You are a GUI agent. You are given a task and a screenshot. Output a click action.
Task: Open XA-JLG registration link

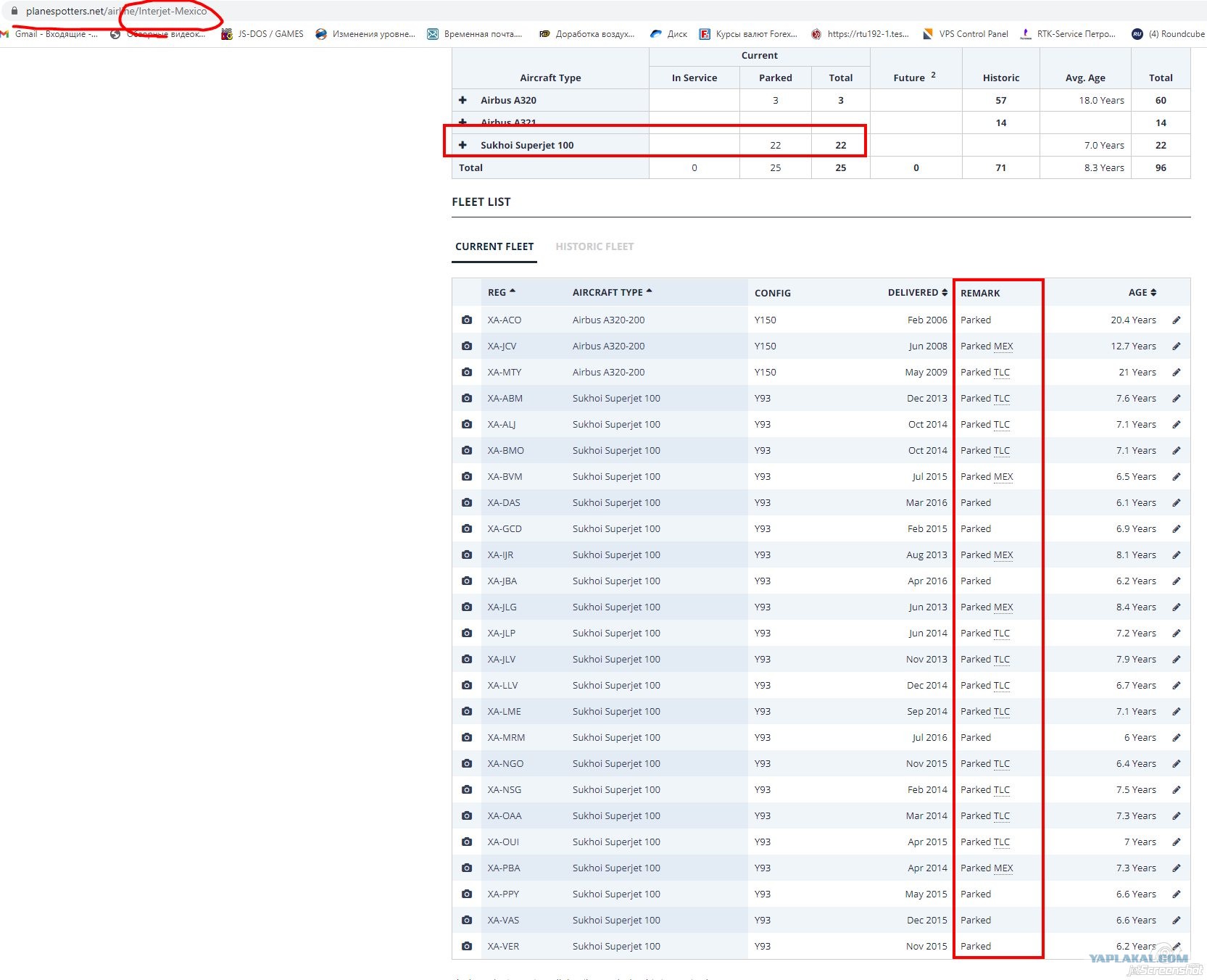(x=502, y=607)
